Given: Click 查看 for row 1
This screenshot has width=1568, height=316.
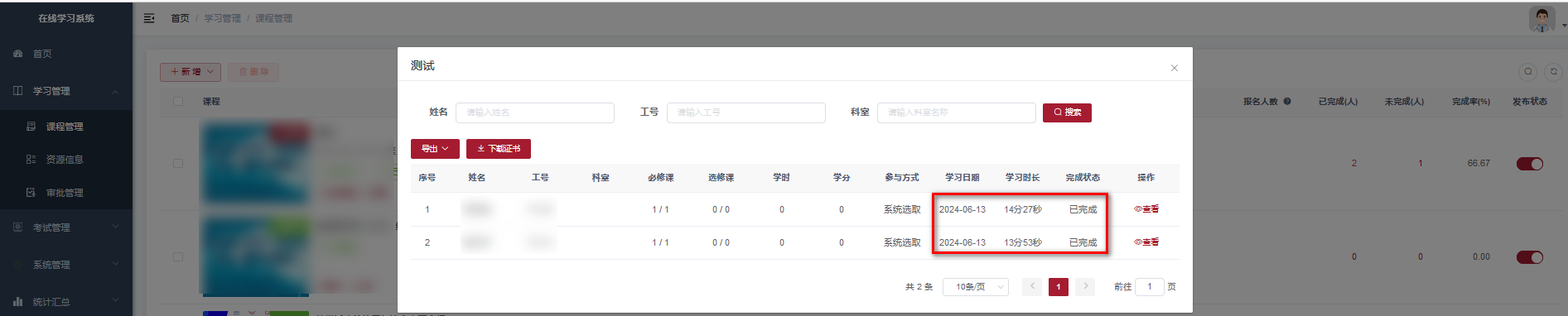Looking at the screenshot, I should tap(1146, 209).
